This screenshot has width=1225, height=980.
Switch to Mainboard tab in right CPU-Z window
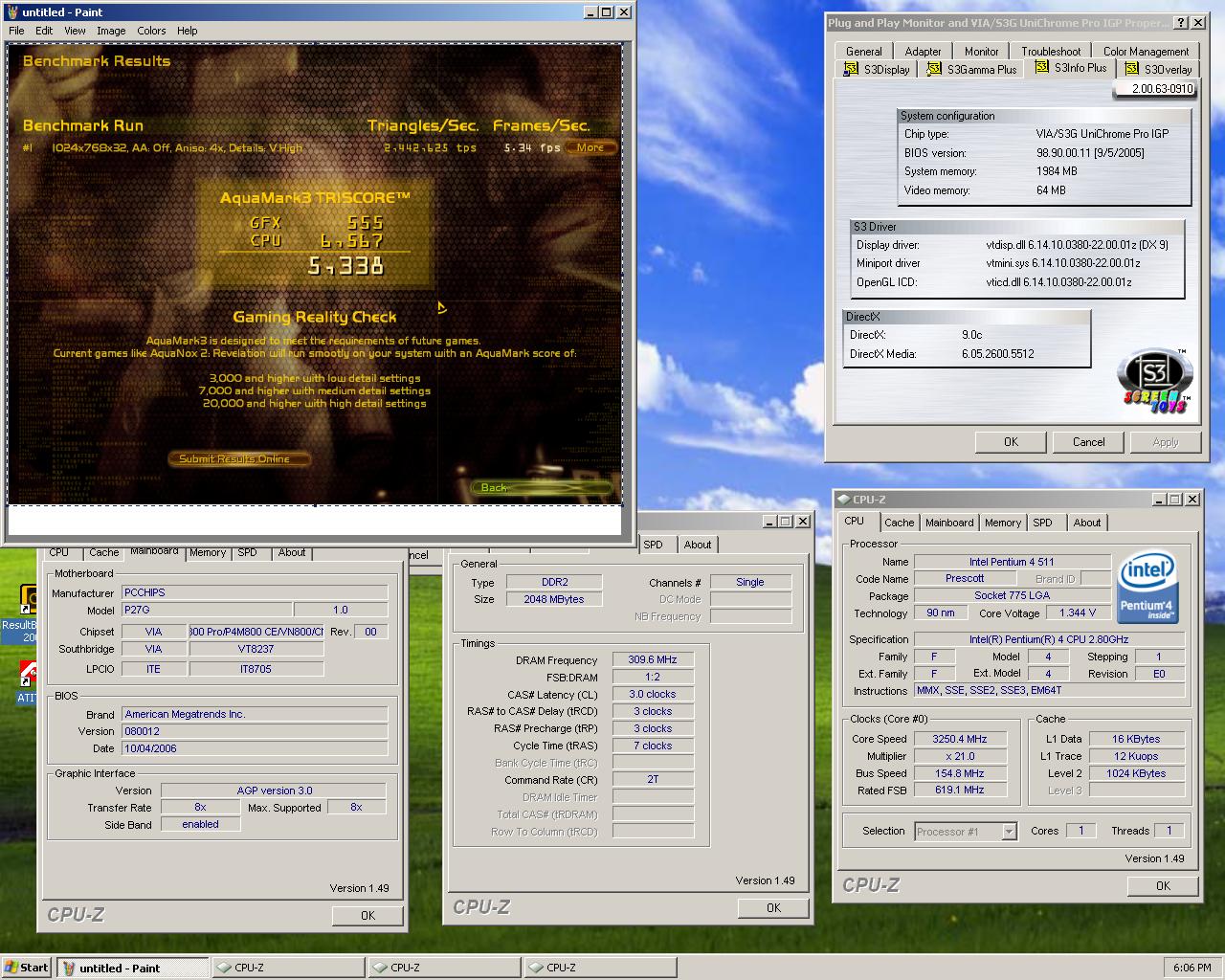click(x=949, y=523)
